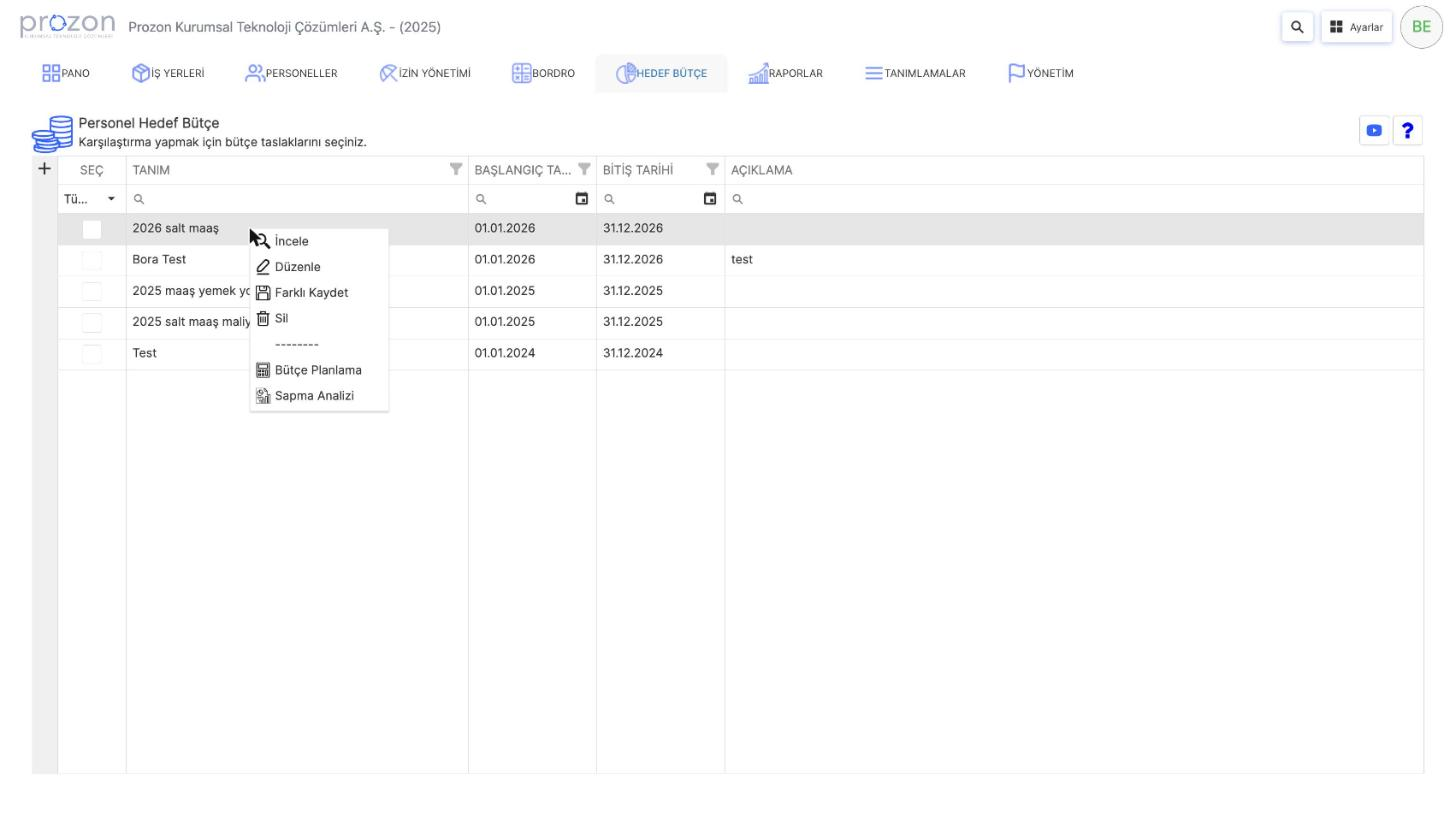This screenshot has height=833, width=1456.
Task: Open TANIMLAMALAR tab
Action: (915, 73)
